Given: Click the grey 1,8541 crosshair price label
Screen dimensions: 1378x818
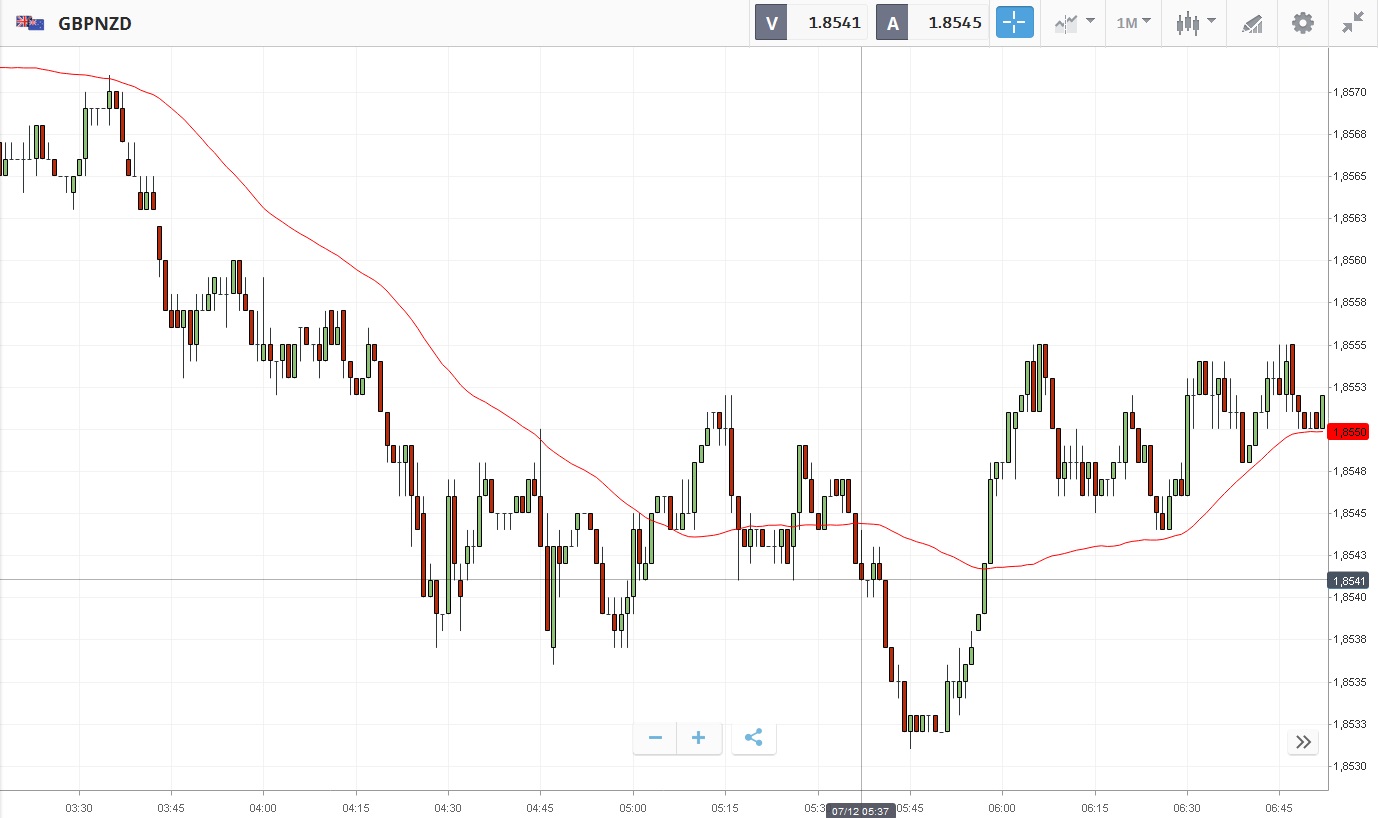Looking at the screenshot, I should [x=1349, y=580].
